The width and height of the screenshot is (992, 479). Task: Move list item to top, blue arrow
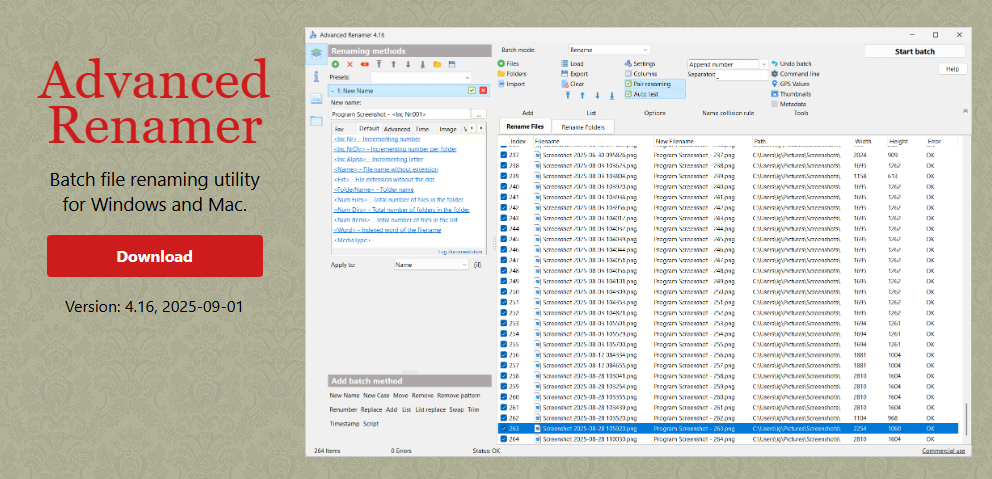(567, 96)
